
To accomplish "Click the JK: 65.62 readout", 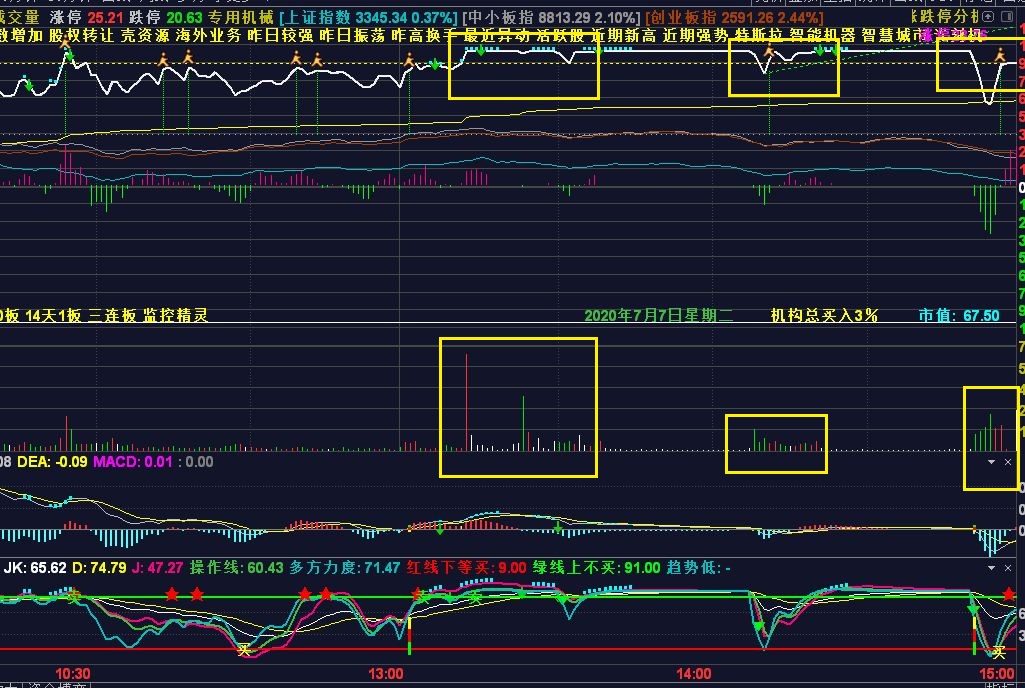I will (35, 568).
